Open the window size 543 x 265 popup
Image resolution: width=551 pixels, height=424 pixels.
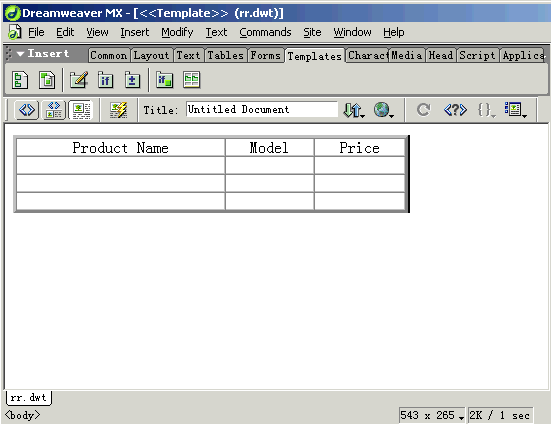[x=432, y=415]
